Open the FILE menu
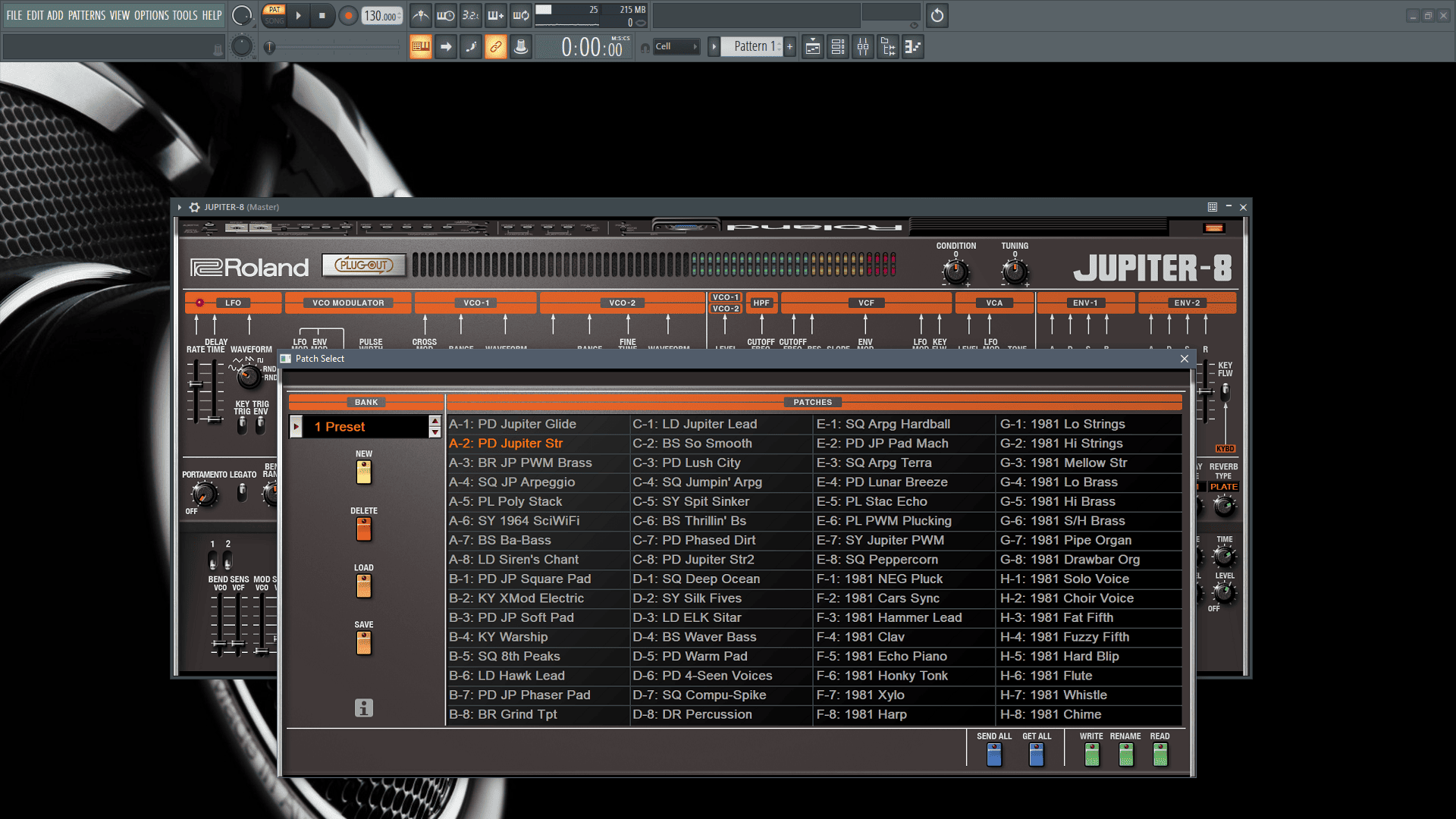The width and height of the screenshot is (1456, 819). pos(14,15)
